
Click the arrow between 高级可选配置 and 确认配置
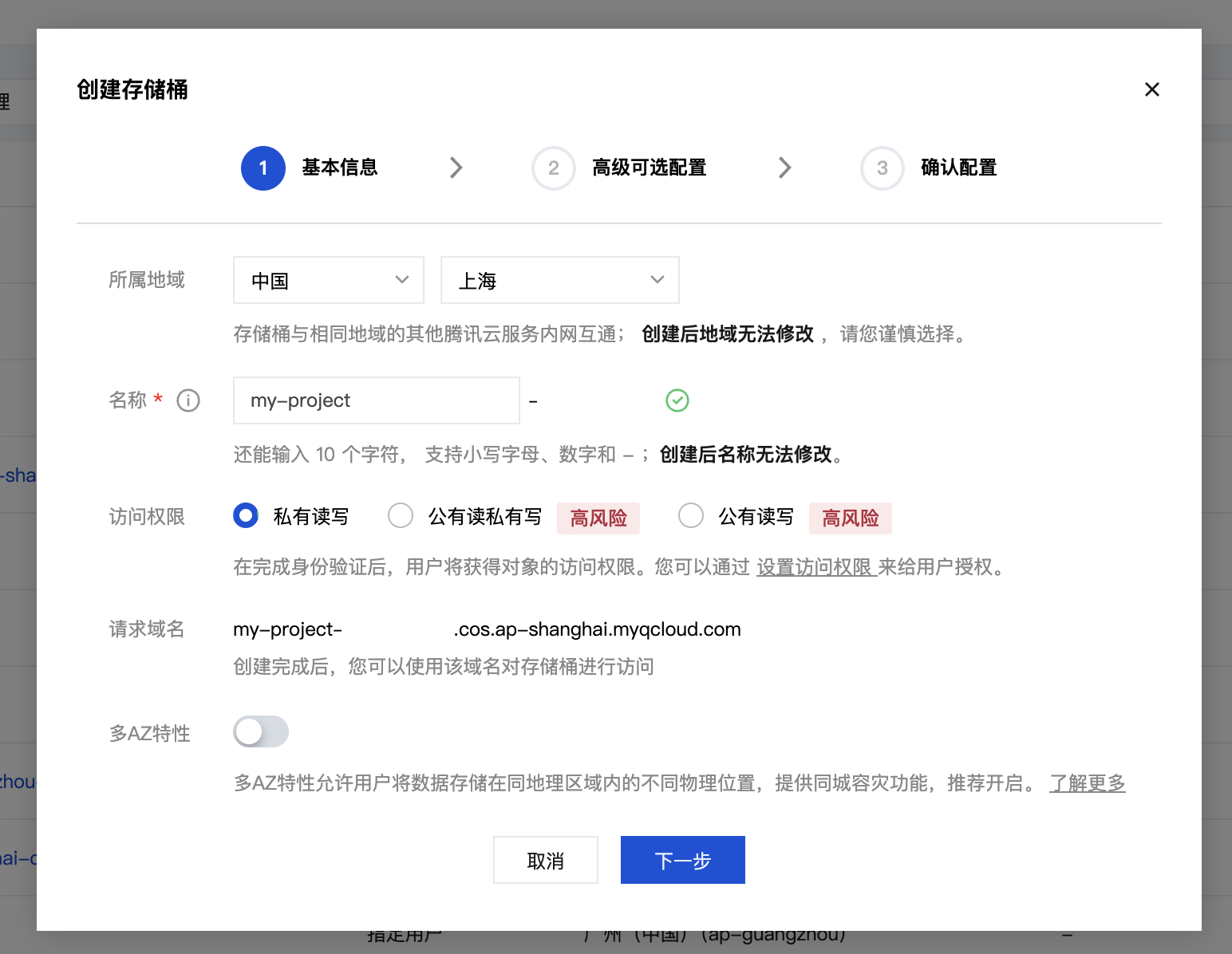785,168
